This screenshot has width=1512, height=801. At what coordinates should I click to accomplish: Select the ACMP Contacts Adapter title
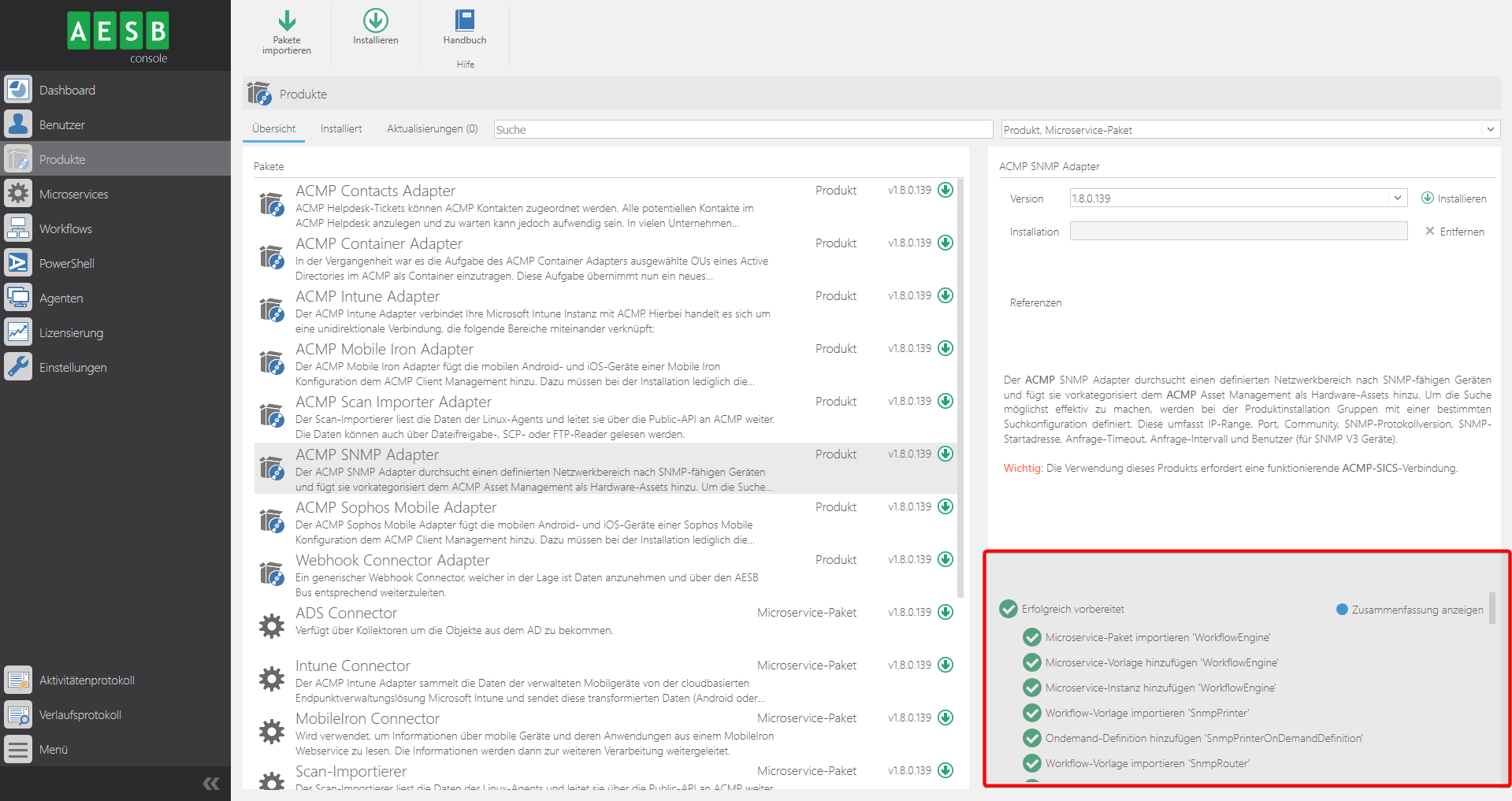point(375,191)
